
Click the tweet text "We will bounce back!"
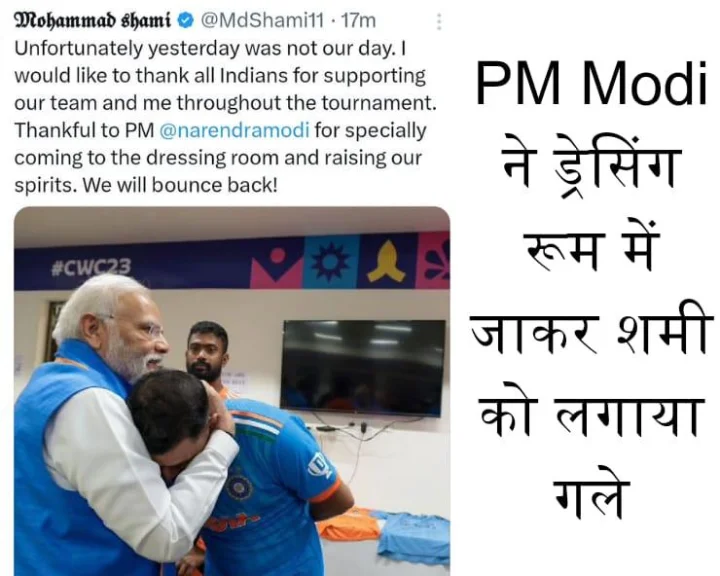[x=180, y=186]
